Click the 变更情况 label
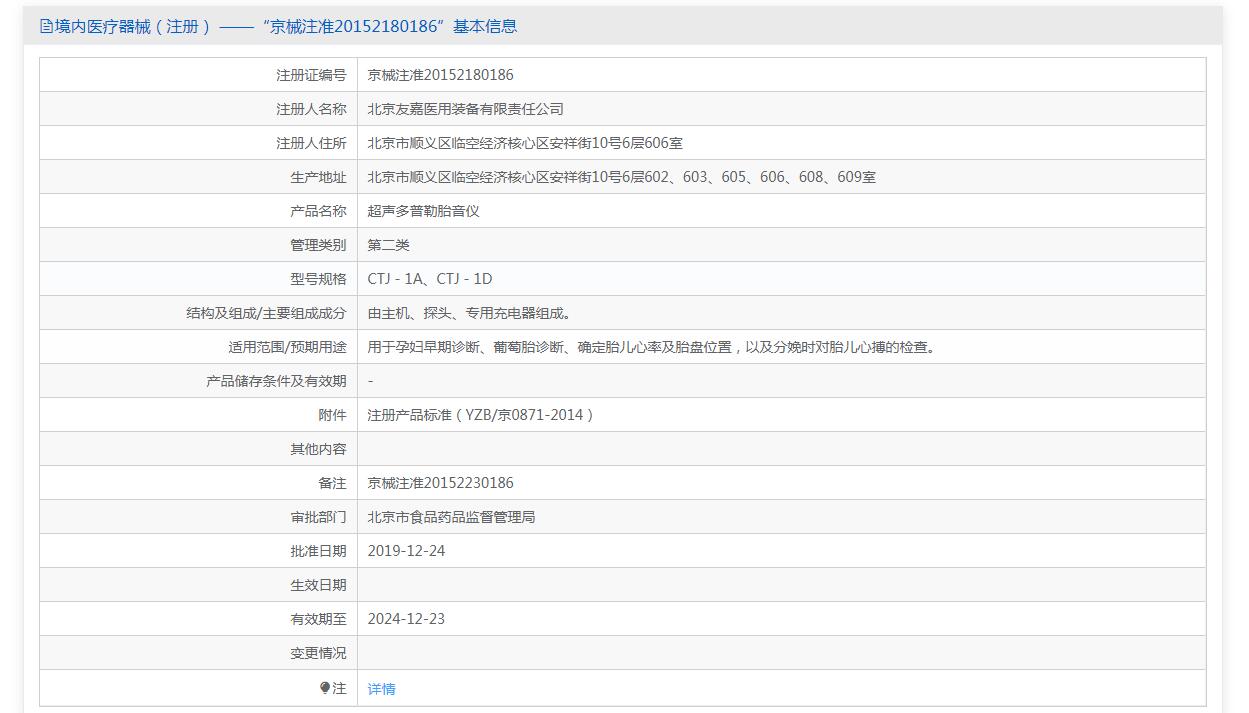This screenshot has width=1249, height=713. point(318,653)
